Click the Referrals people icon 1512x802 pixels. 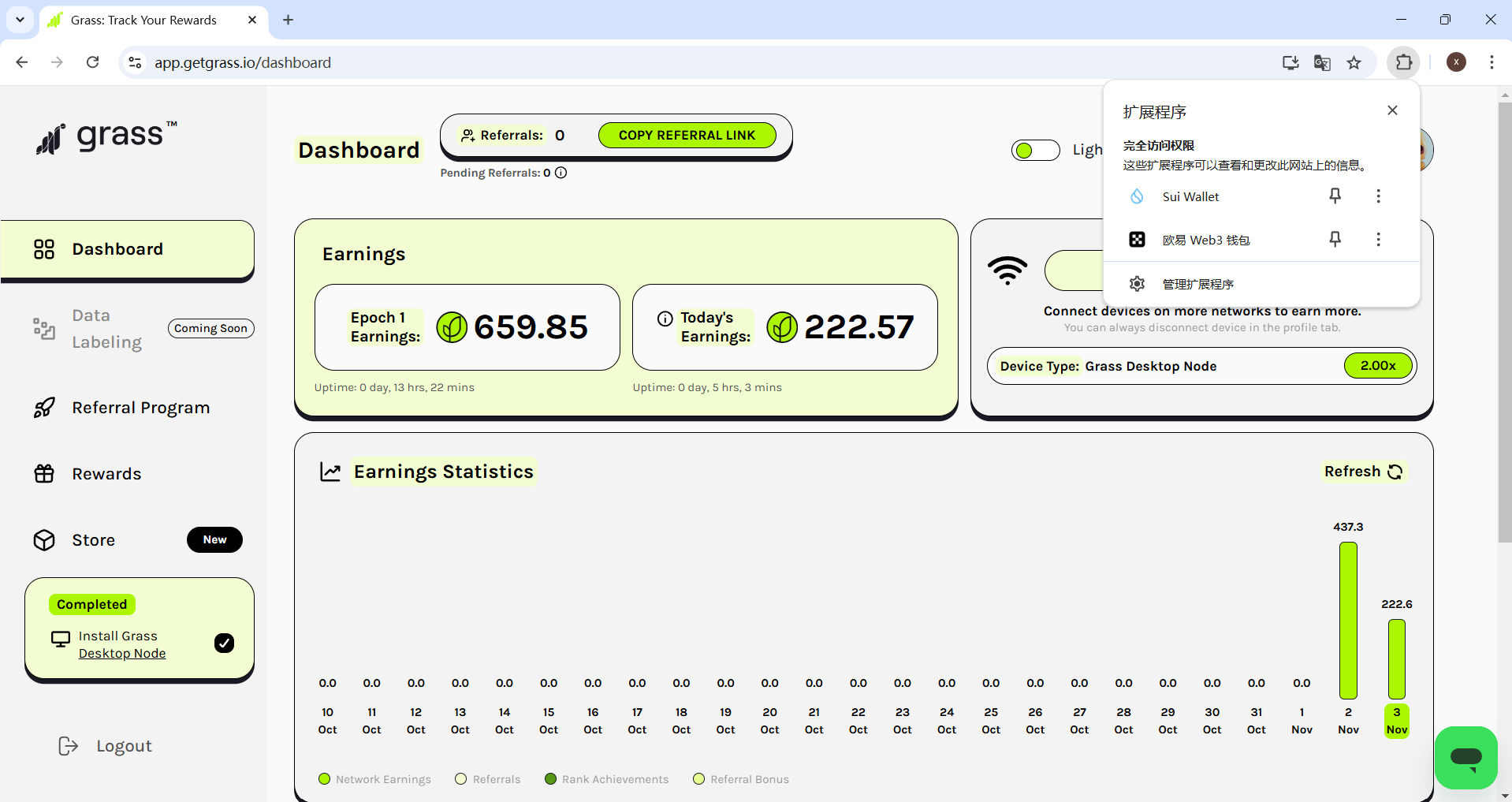(x=468, y=136)
